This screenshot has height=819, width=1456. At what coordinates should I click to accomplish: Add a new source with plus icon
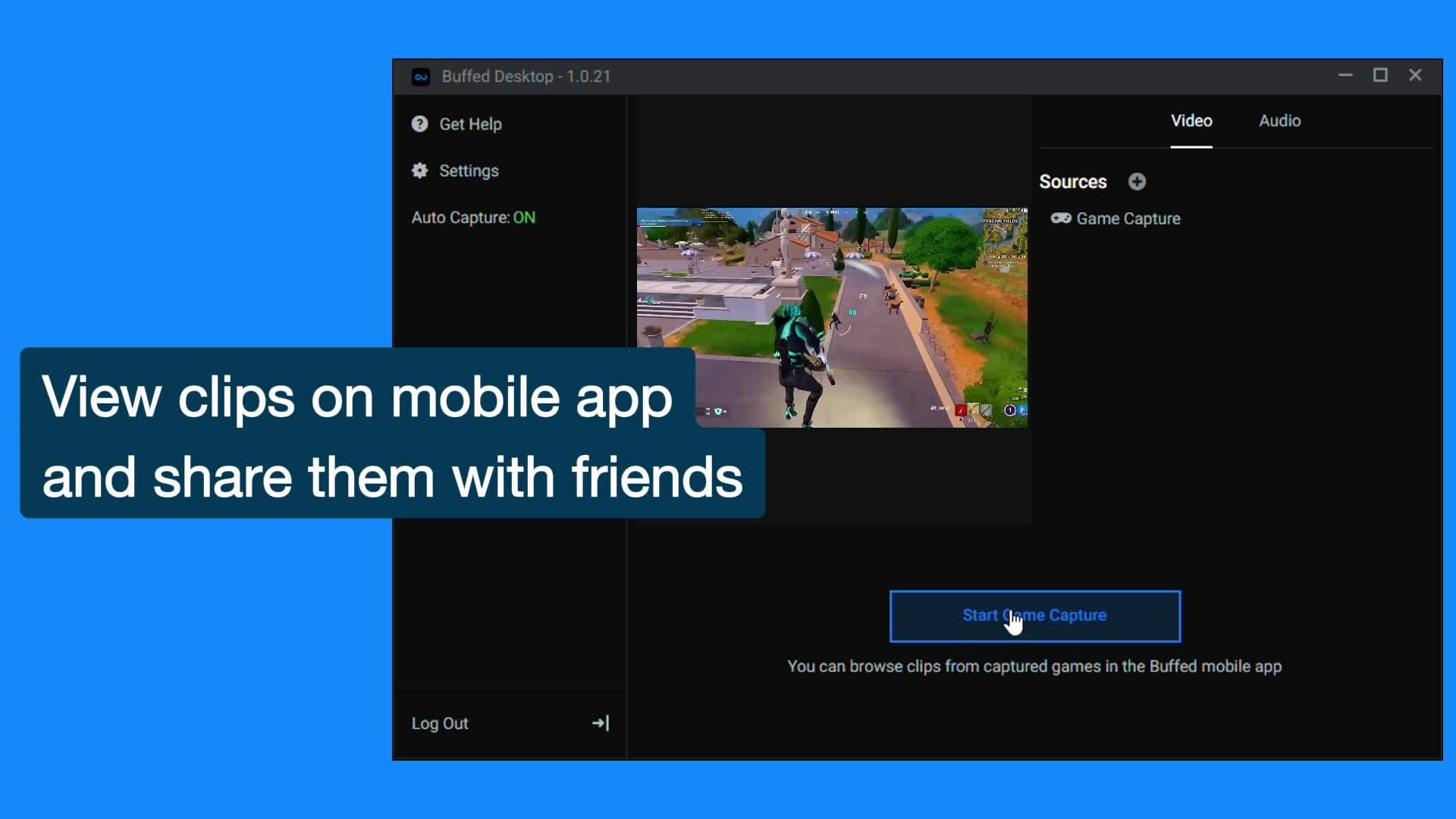tap(1137, 182)
